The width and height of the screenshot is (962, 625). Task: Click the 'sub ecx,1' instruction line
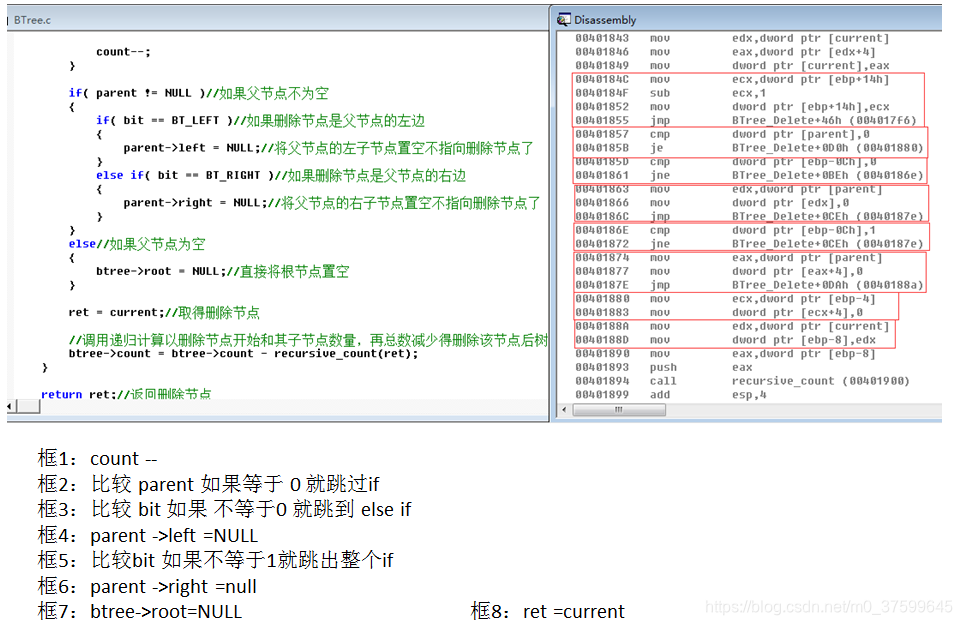coord(671,93)
